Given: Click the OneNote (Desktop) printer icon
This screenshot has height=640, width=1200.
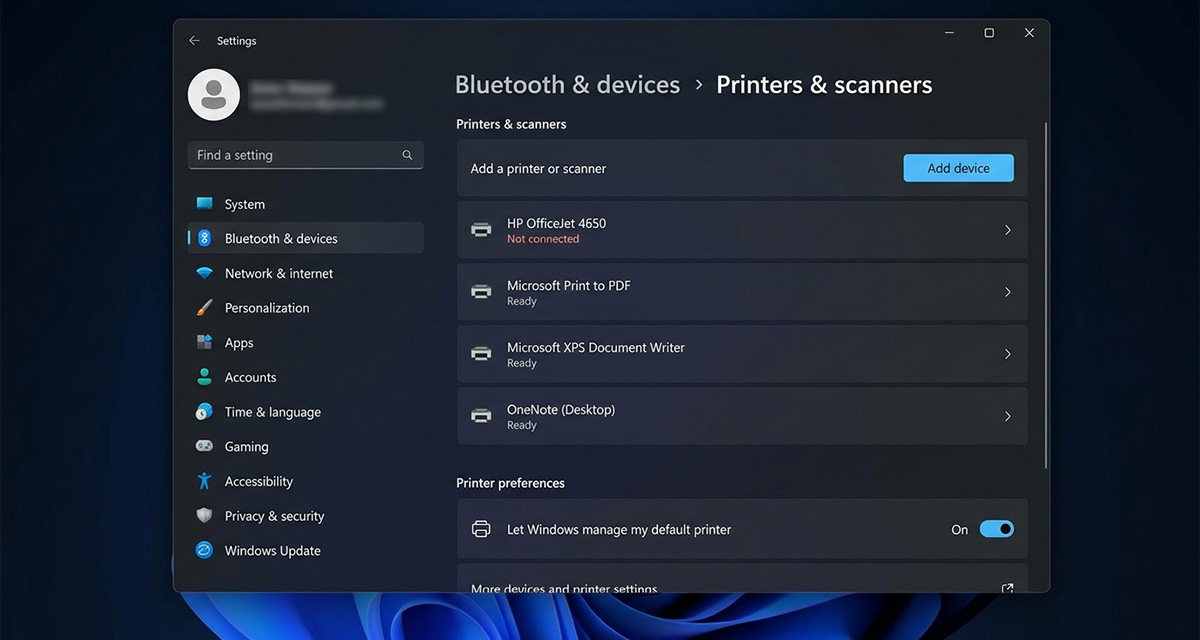Looking at the screenshot, I should pos(481,416).
